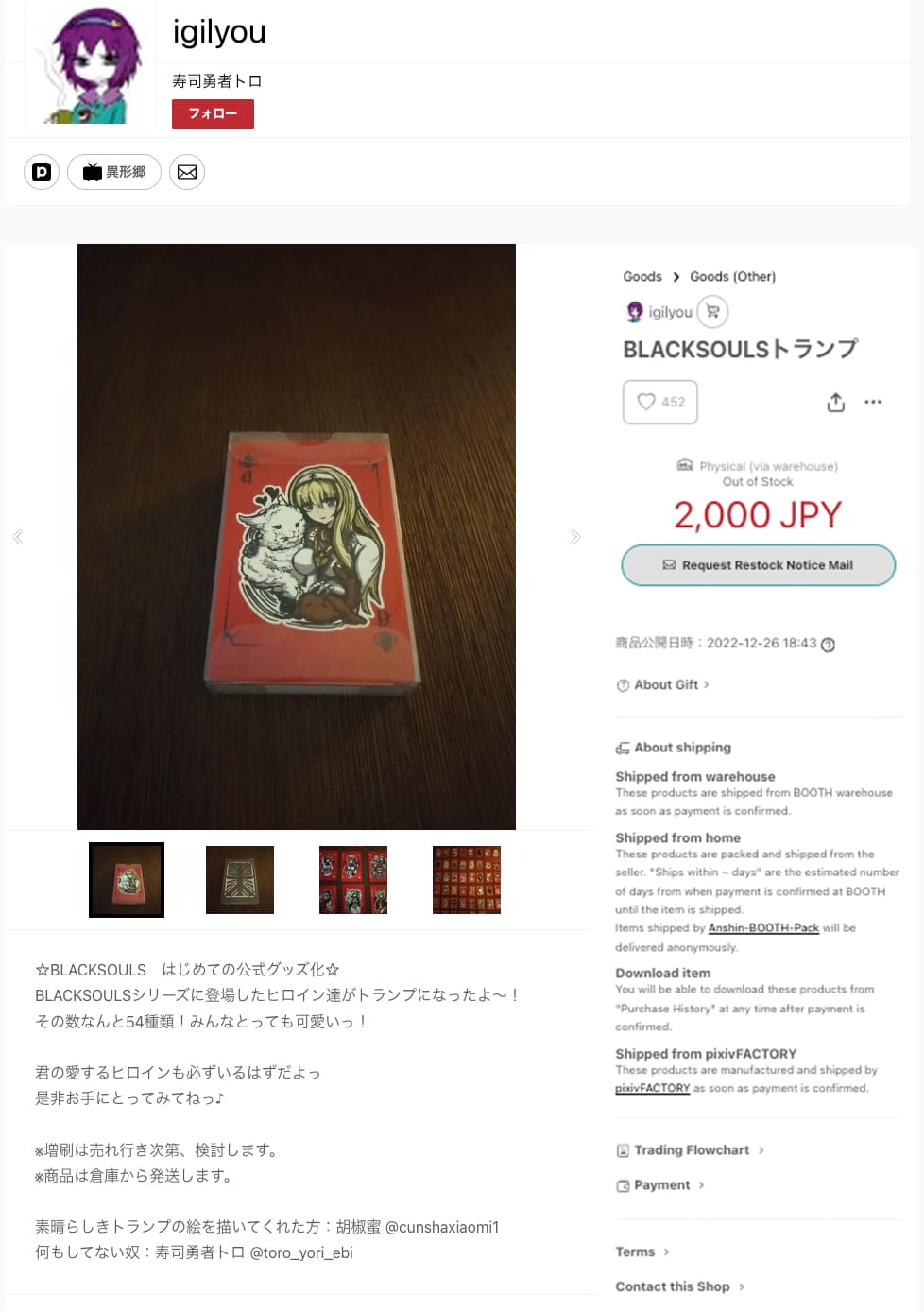Expand the Trading Flowchart section
924x1312 pixels.
tap(691, 1150)
